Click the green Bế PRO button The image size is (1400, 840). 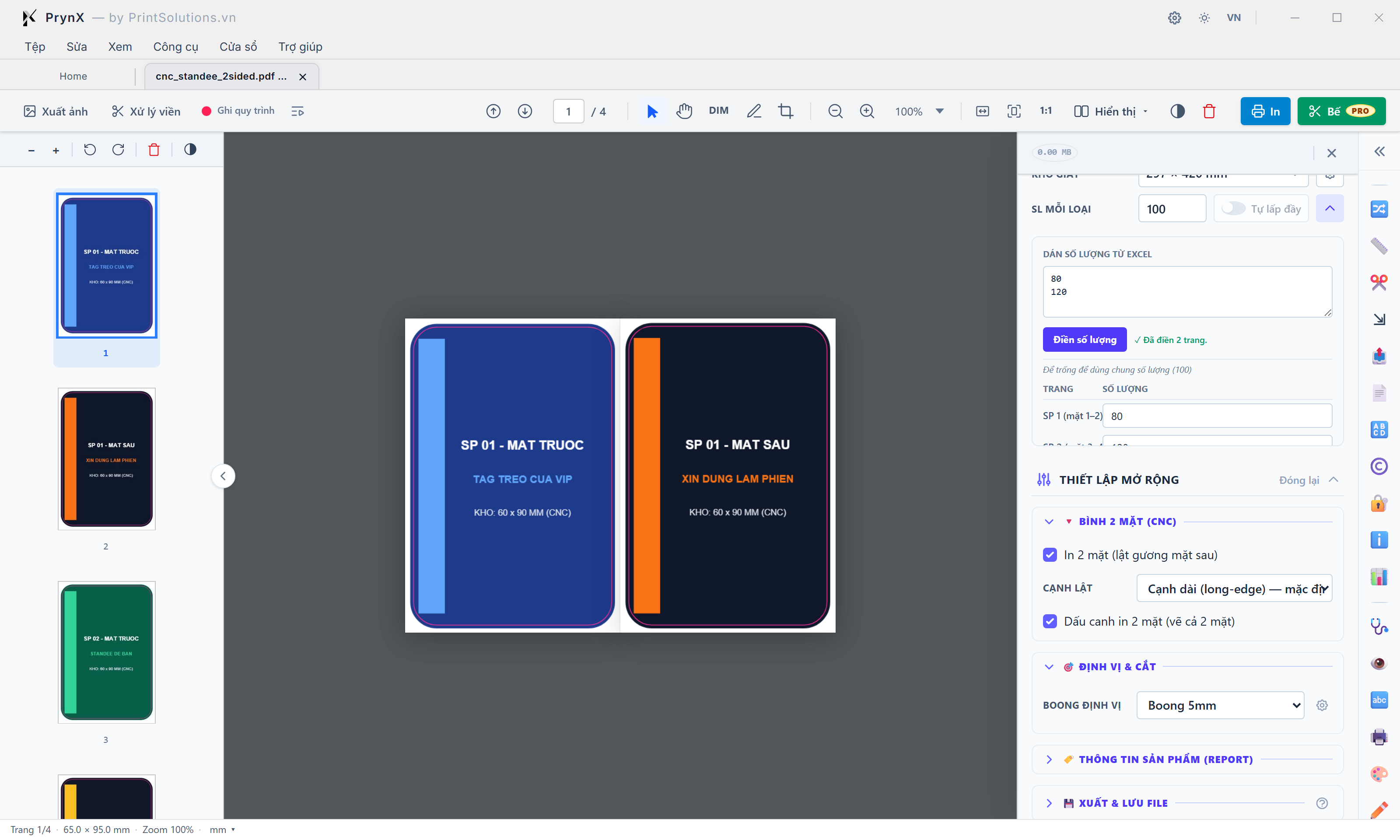pos(1341,112)
